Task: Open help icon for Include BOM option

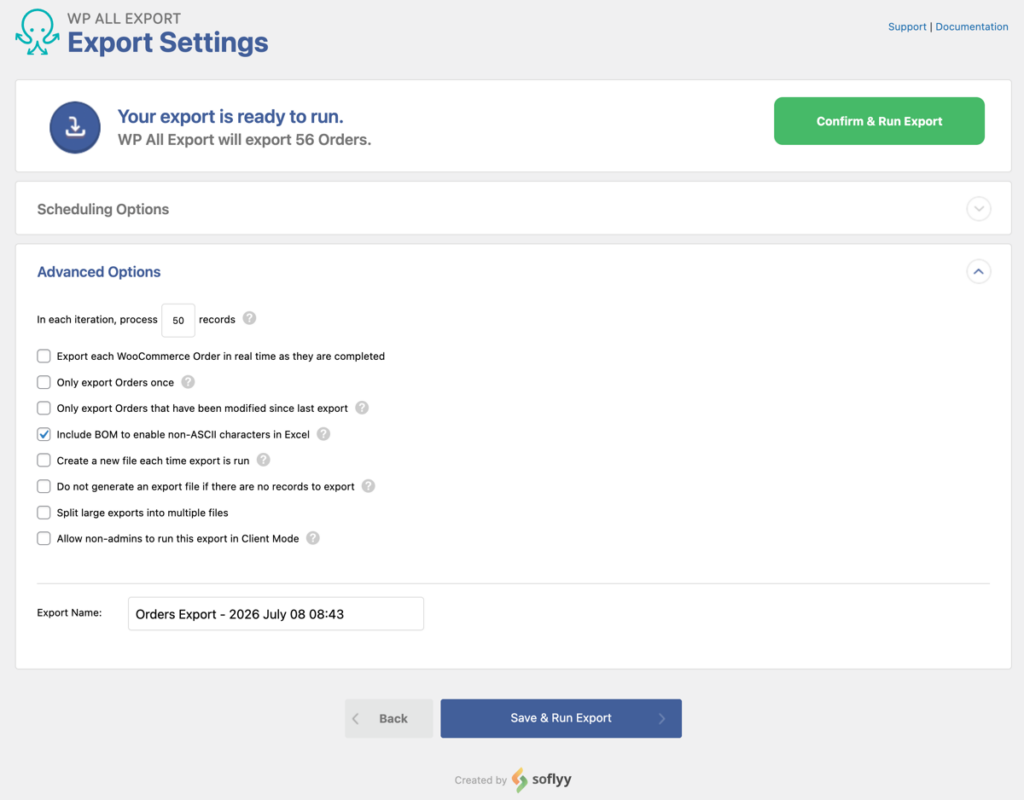Action: pyautogui.click(x=323, y=434)
